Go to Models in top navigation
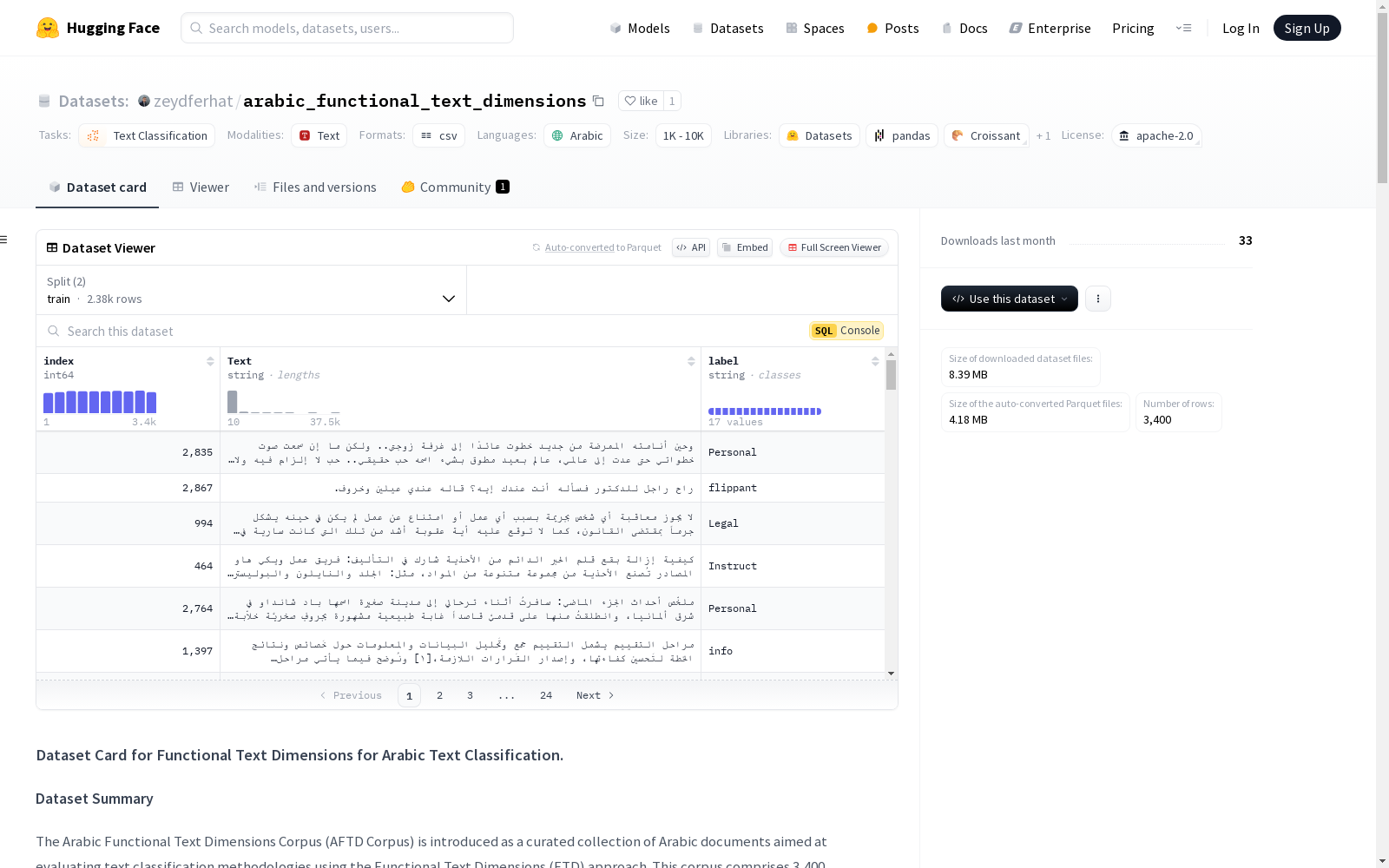The width and height of the screenshot is (1389, 868). click(640, 28)
